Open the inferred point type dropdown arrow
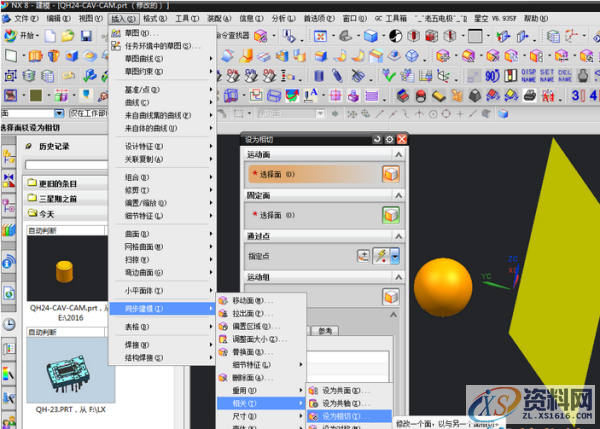 click(396, 256)
